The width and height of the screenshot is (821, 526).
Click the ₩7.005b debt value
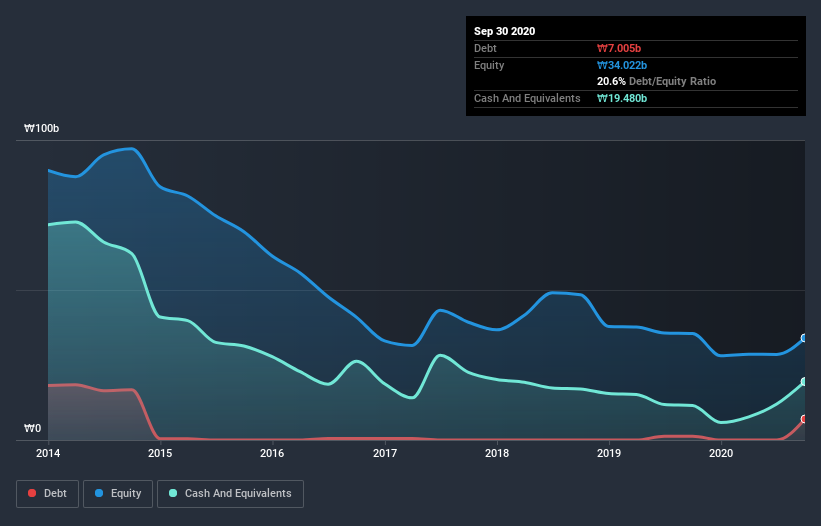pyautogui.click(x=619, y=48)
